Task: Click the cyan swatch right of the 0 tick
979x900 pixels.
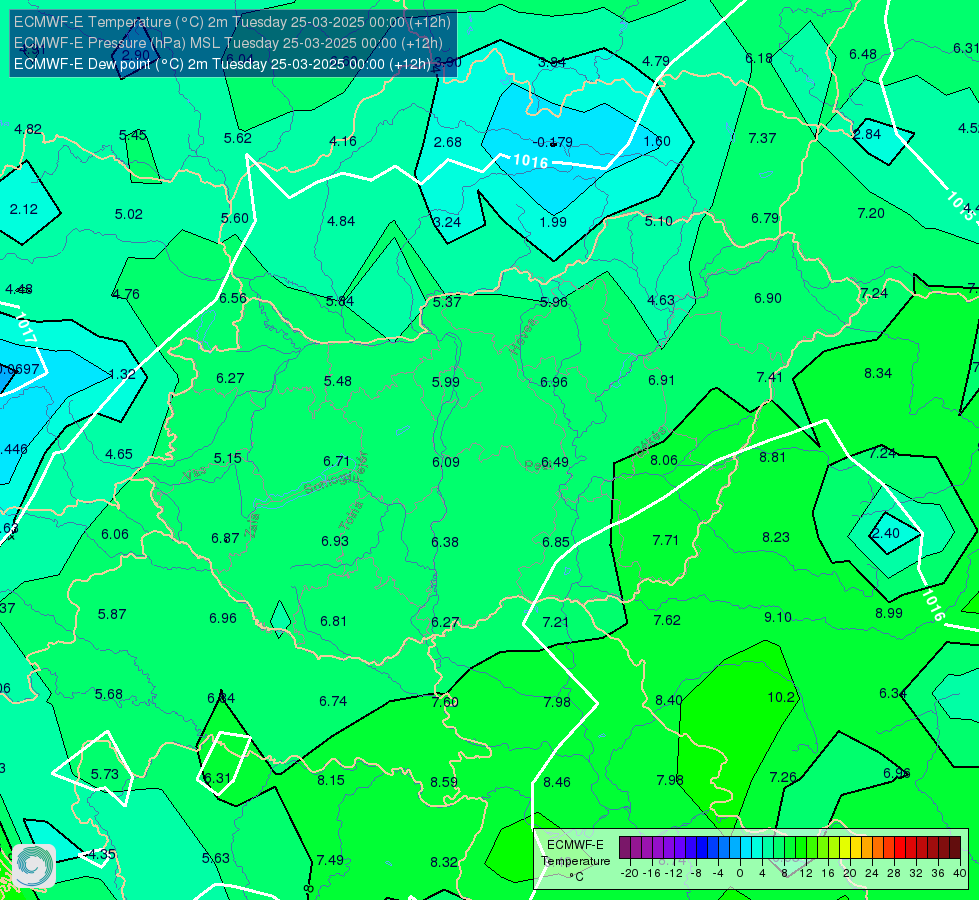Action: pyautogui.click(x=746, y=848)
